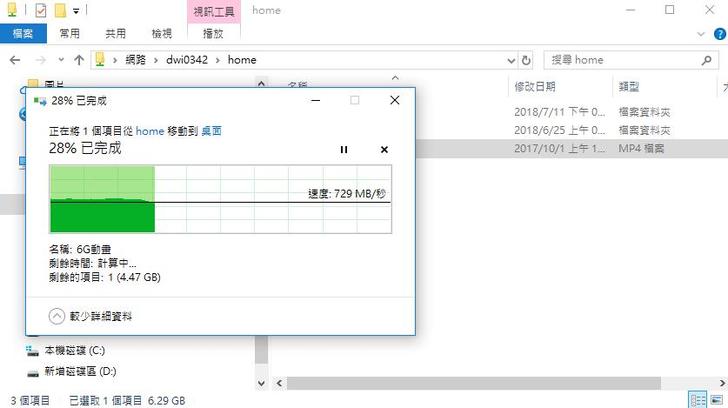Image resolution: width=728 pixels, height=408 pixels.
Task: Click the Explorer window system icon
Action: (x=12, y=10)
